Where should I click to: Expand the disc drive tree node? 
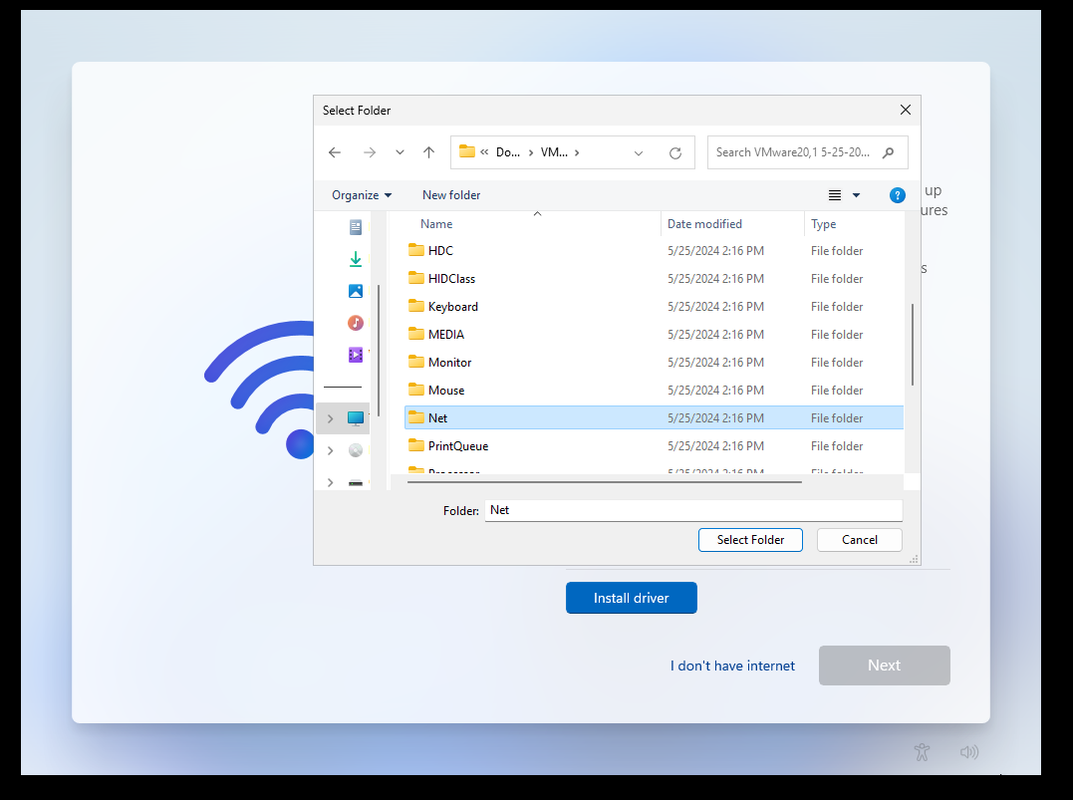coord(331,450)
